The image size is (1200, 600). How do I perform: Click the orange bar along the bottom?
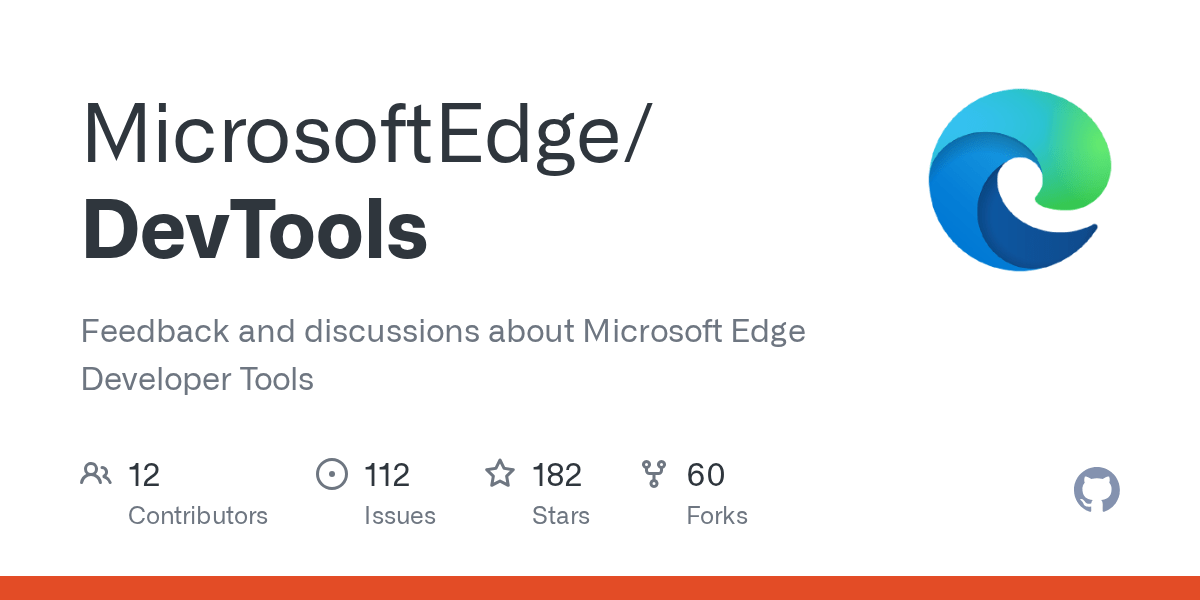[x=600, y=588]
